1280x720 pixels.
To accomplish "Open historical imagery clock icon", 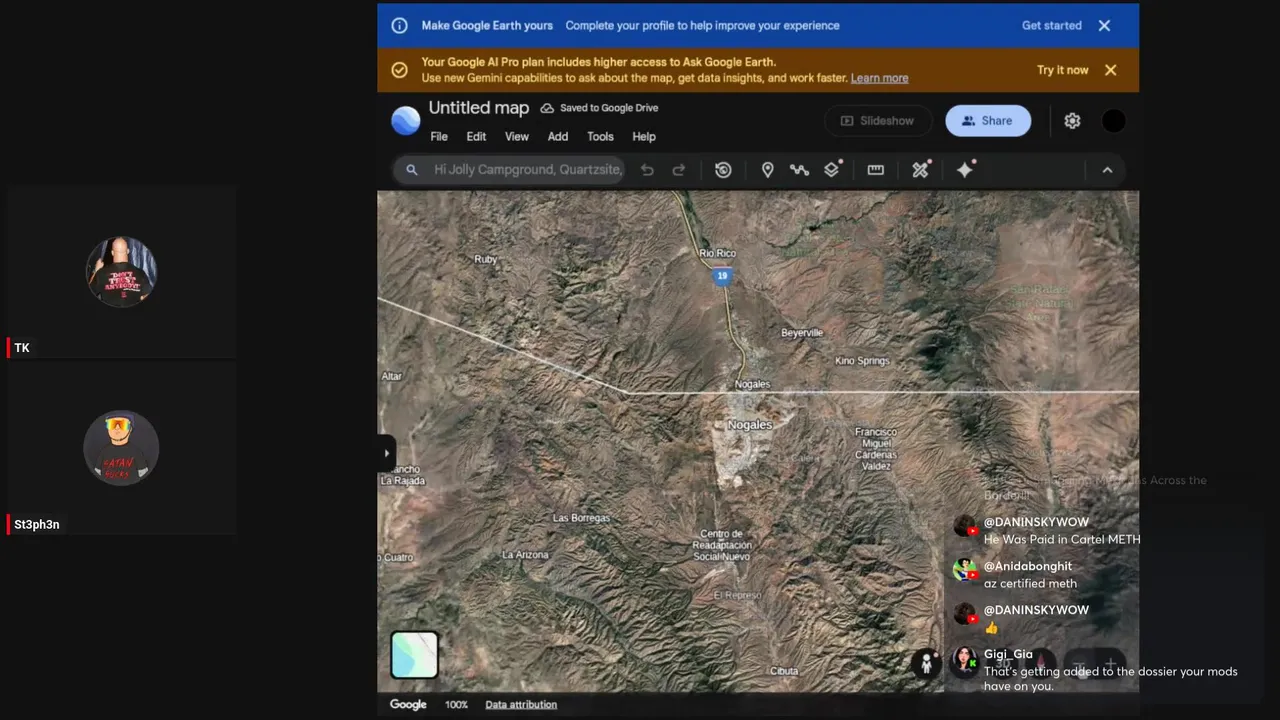I will [723, 170].
